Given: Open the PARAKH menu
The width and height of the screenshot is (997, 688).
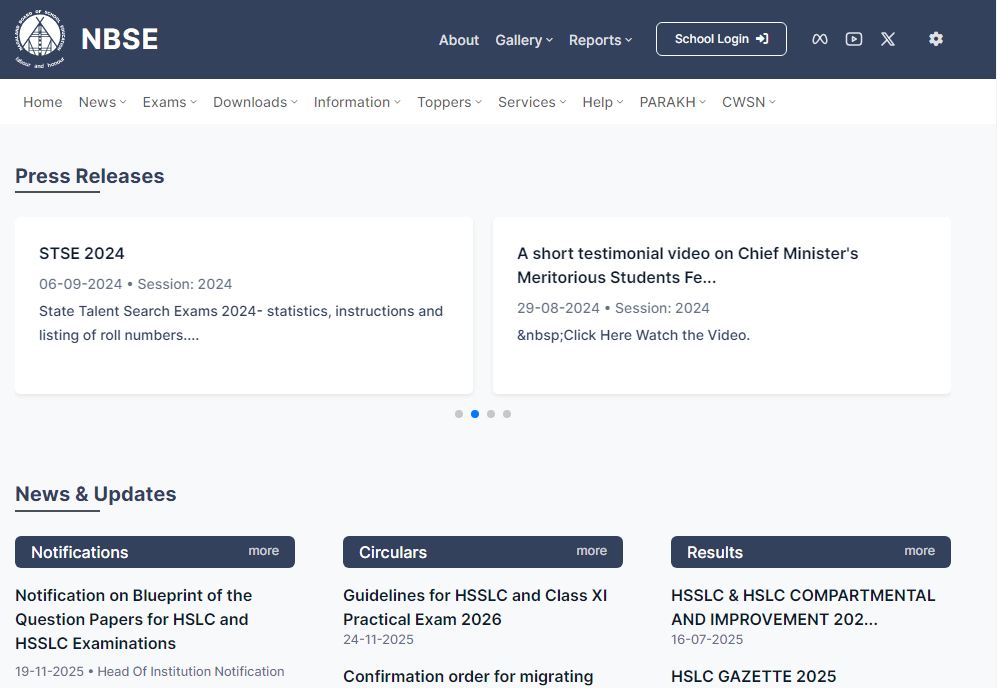Looking at the screenshot, I should pos(672,102).
